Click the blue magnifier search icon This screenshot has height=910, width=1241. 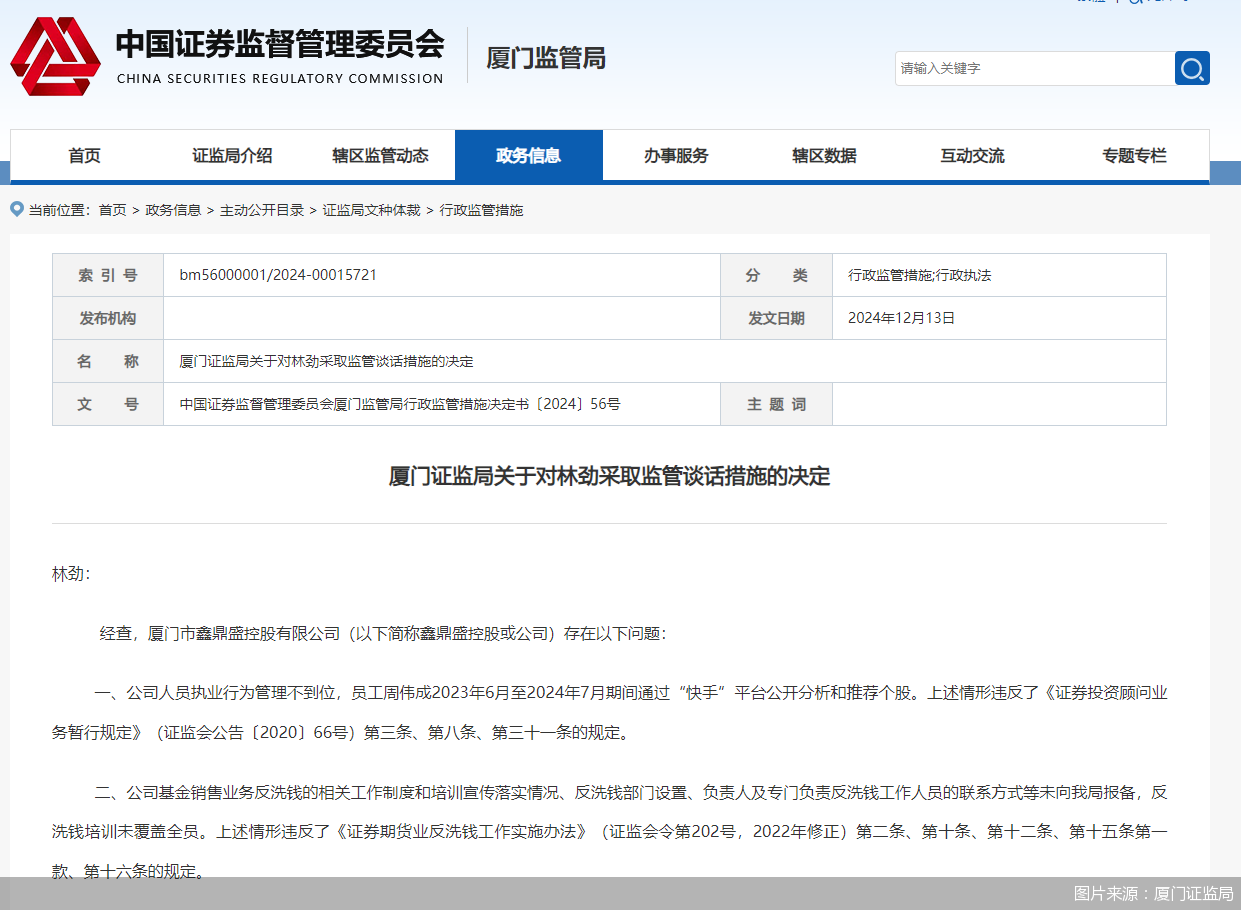pyautogui.click(x=1191, y=68)
